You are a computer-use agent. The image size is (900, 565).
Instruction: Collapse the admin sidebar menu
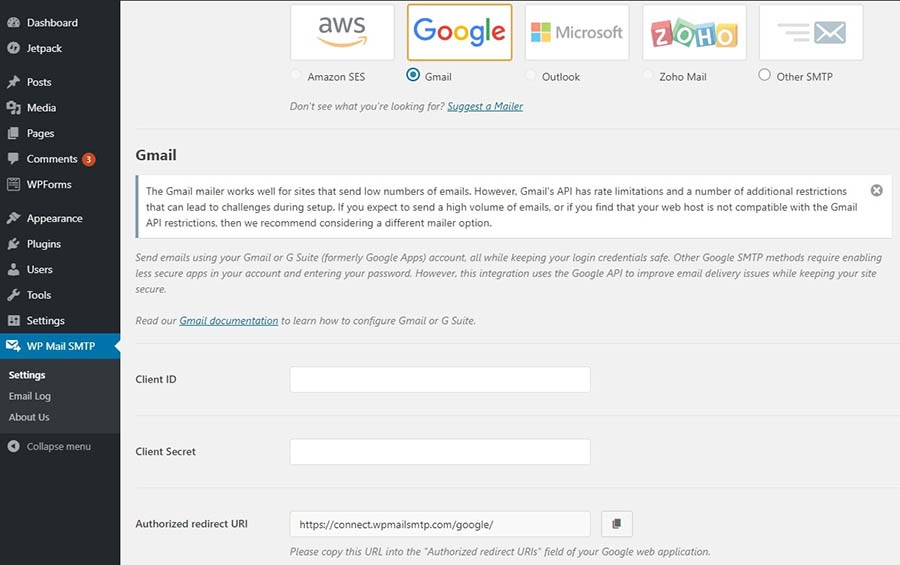[x=58, y=446]
